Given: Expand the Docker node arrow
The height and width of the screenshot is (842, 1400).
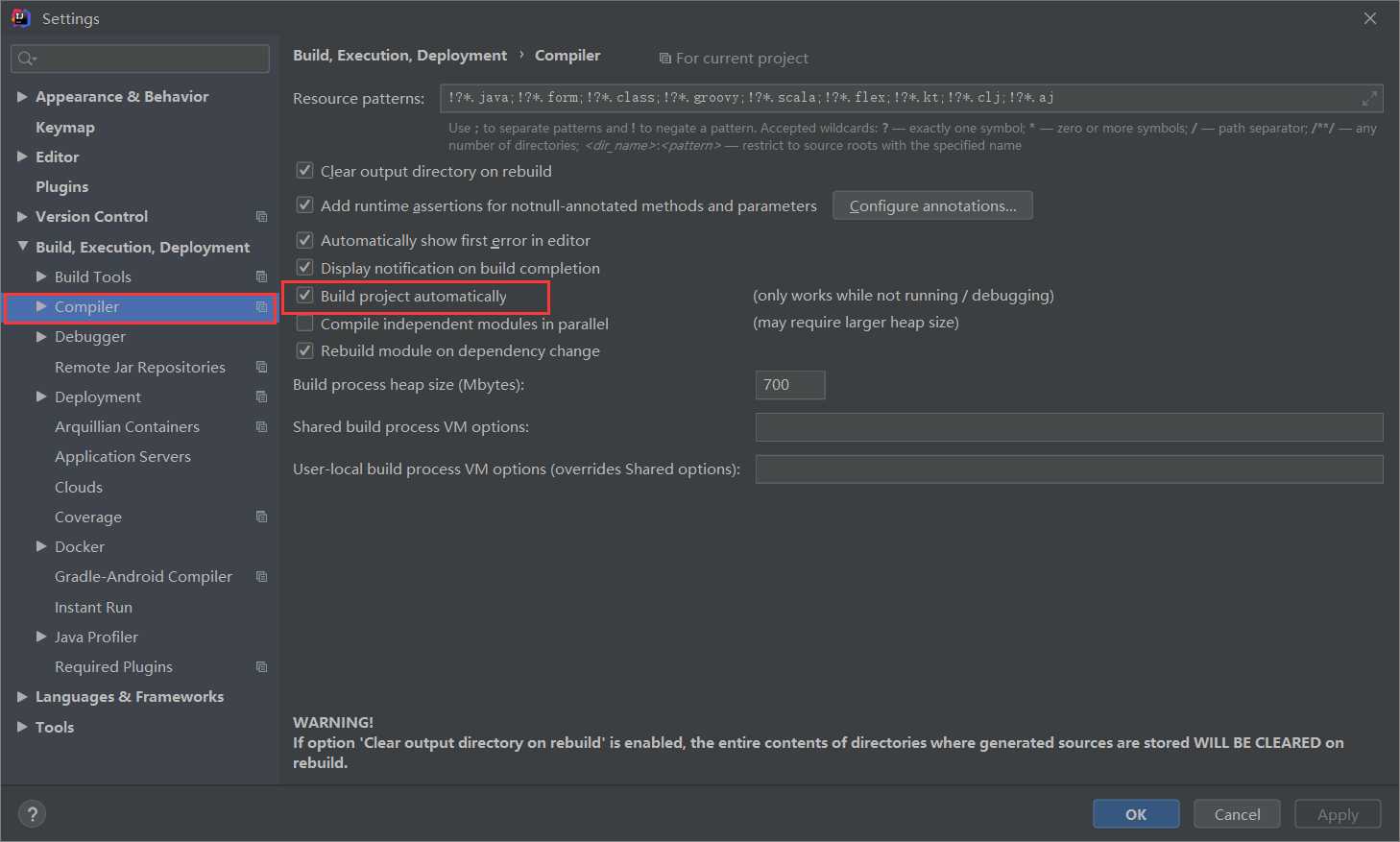Looking at the screenshot, I should (41, 546).
